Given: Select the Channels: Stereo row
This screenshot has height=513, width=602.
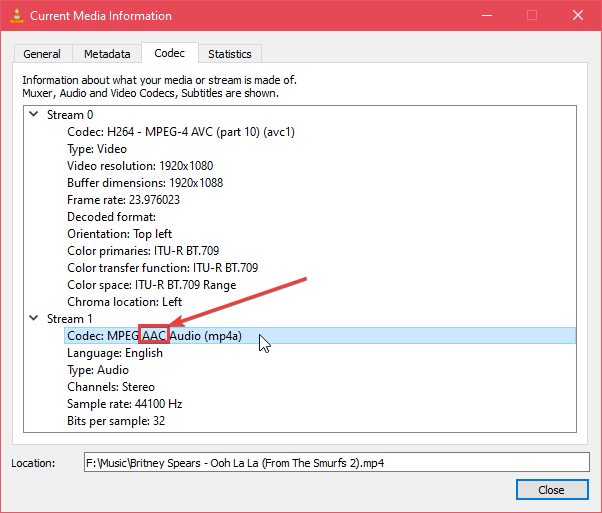Looking at the screenshot, I should pyautogui.click(x=110, y=387).
